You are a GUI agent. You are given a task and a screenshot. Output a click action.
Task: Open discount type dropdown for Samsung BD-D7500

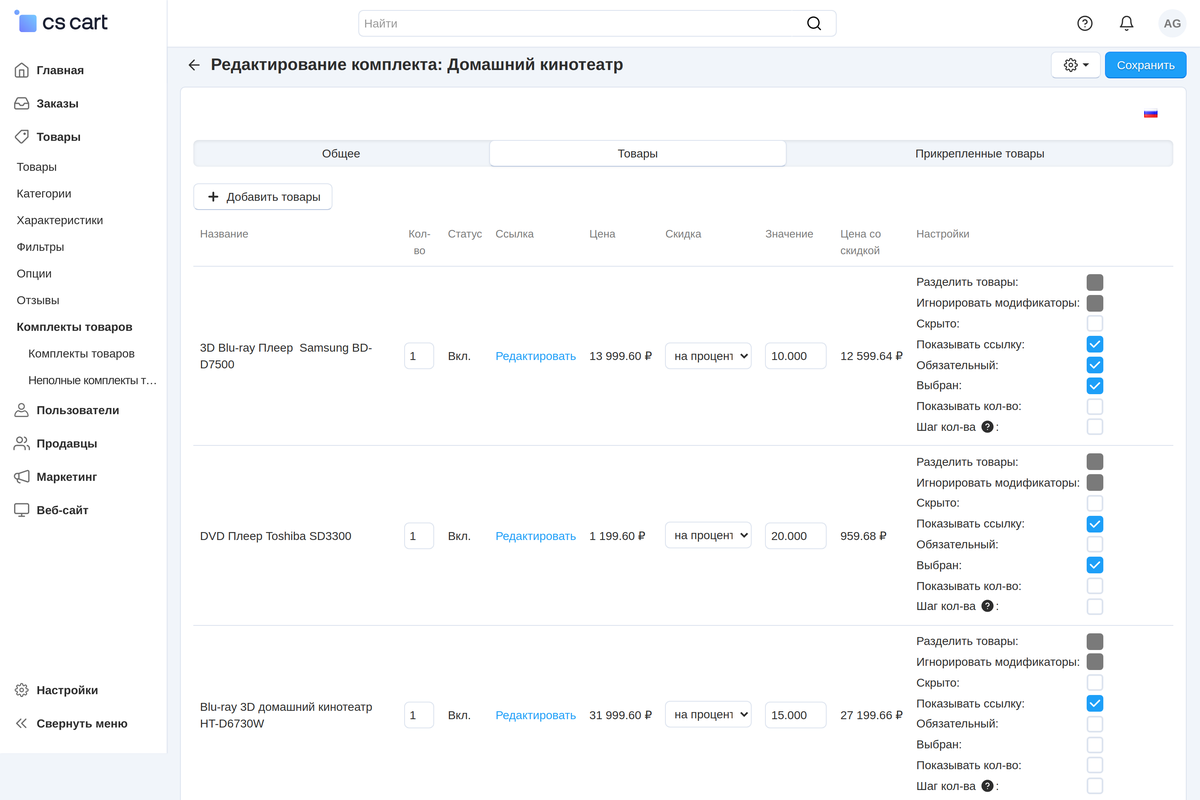[x=708, y=356]
